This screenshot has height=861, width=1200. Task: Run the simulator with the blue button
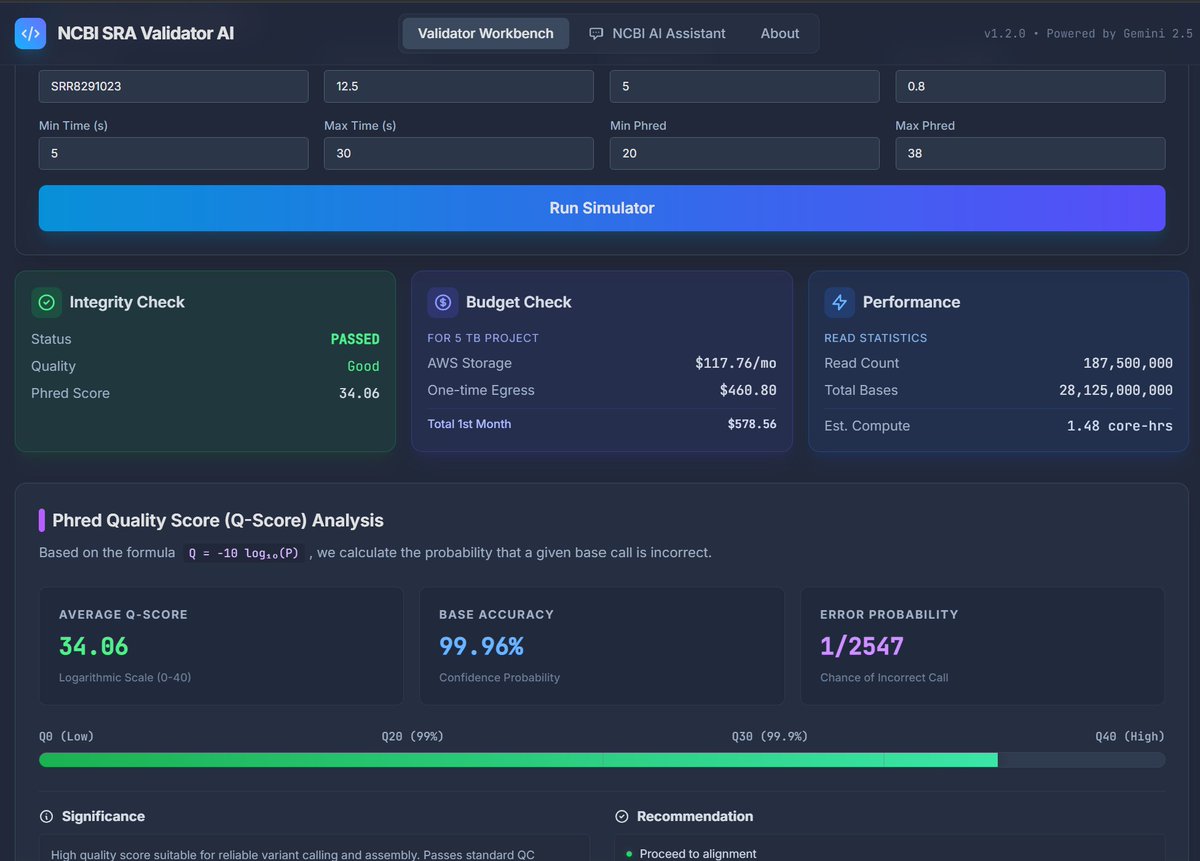pos(602,208)
